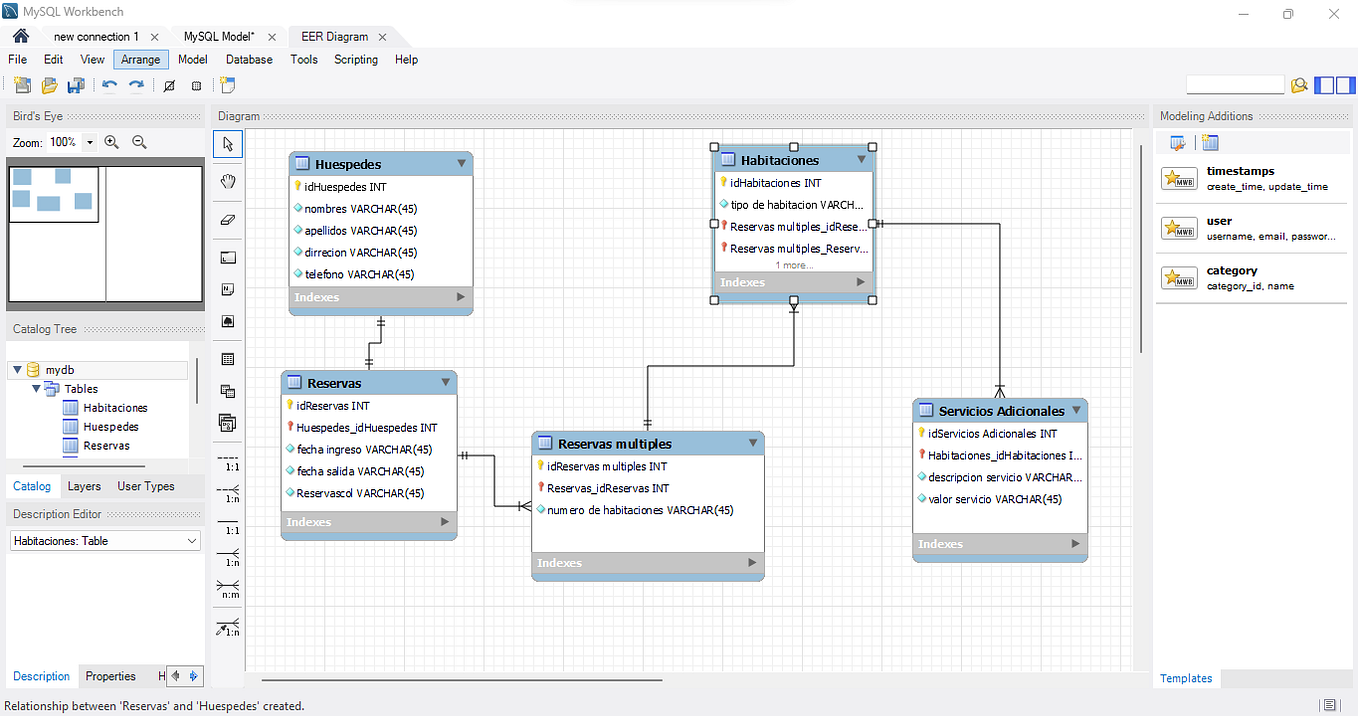Collapse the Huespedes table header
The width and height of the screenshot is (1358, 716).
[461, 163]
